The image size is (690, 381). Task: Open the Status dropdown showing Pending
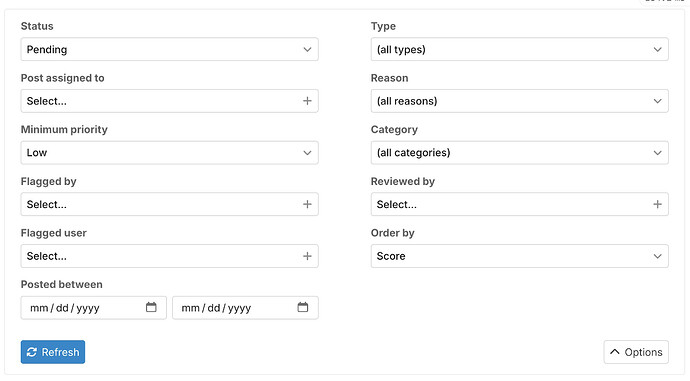169,49
